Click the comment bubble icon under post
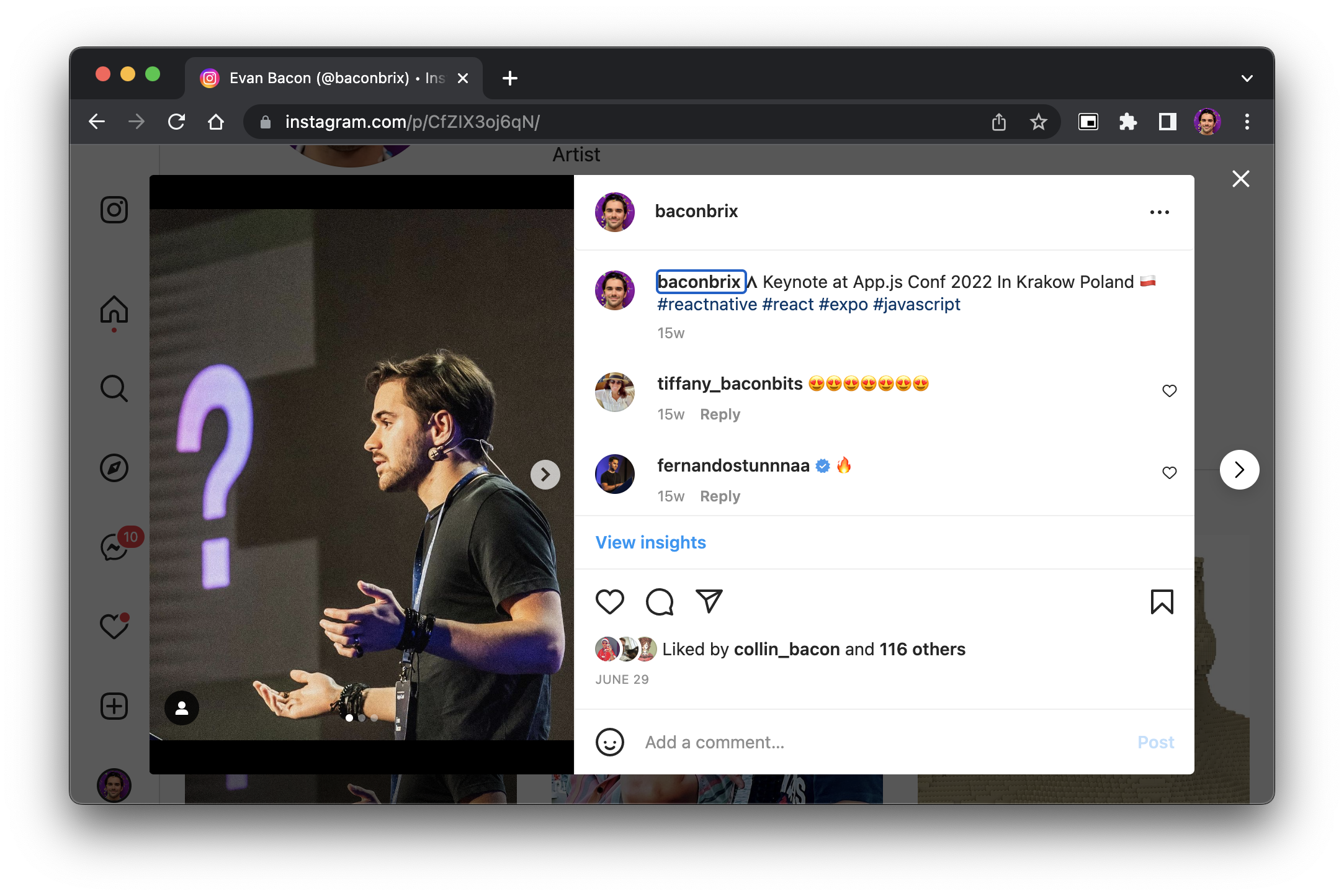 point(659,602)
